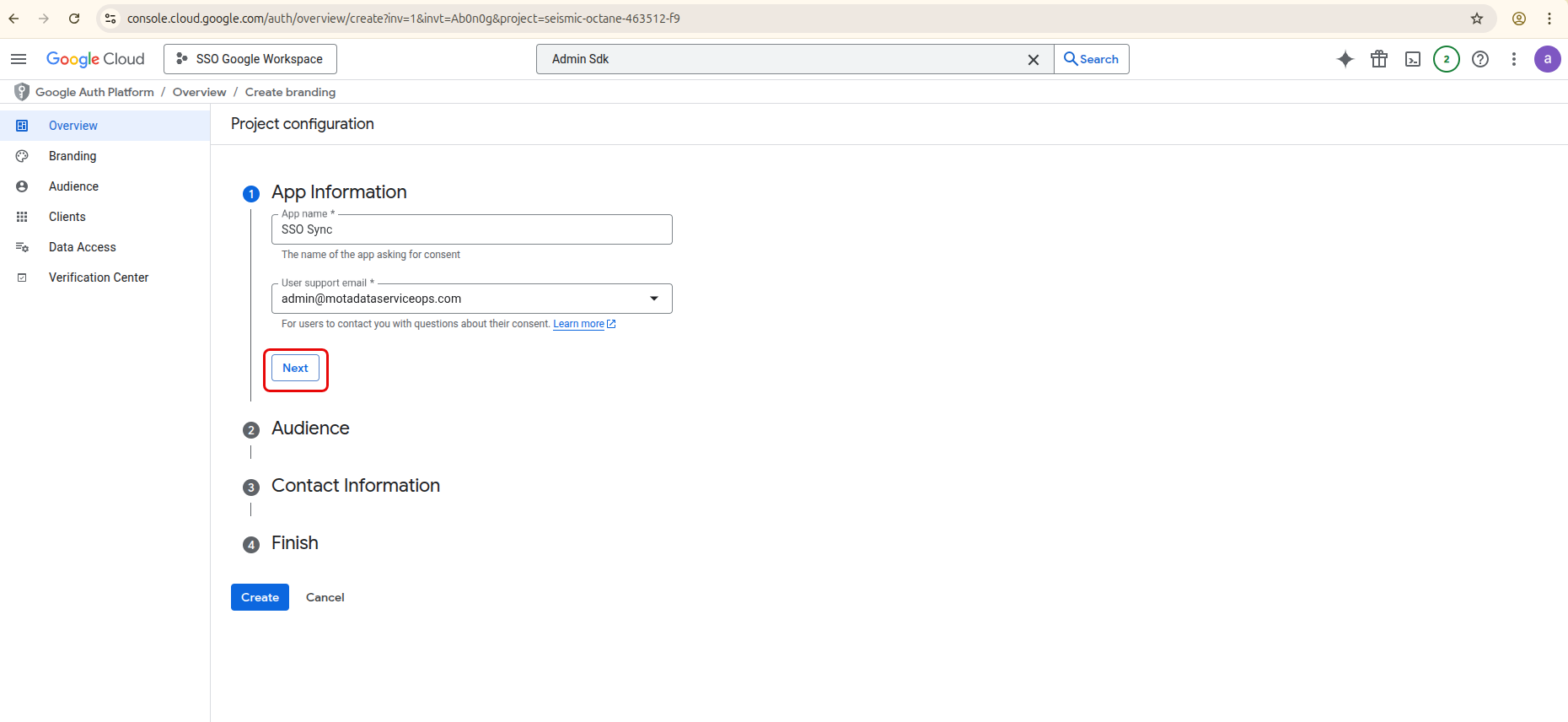Viewport: 1568px width, 722px height.
Task: Open the SSO Google Workspace project picker
Action: point(250,59)
